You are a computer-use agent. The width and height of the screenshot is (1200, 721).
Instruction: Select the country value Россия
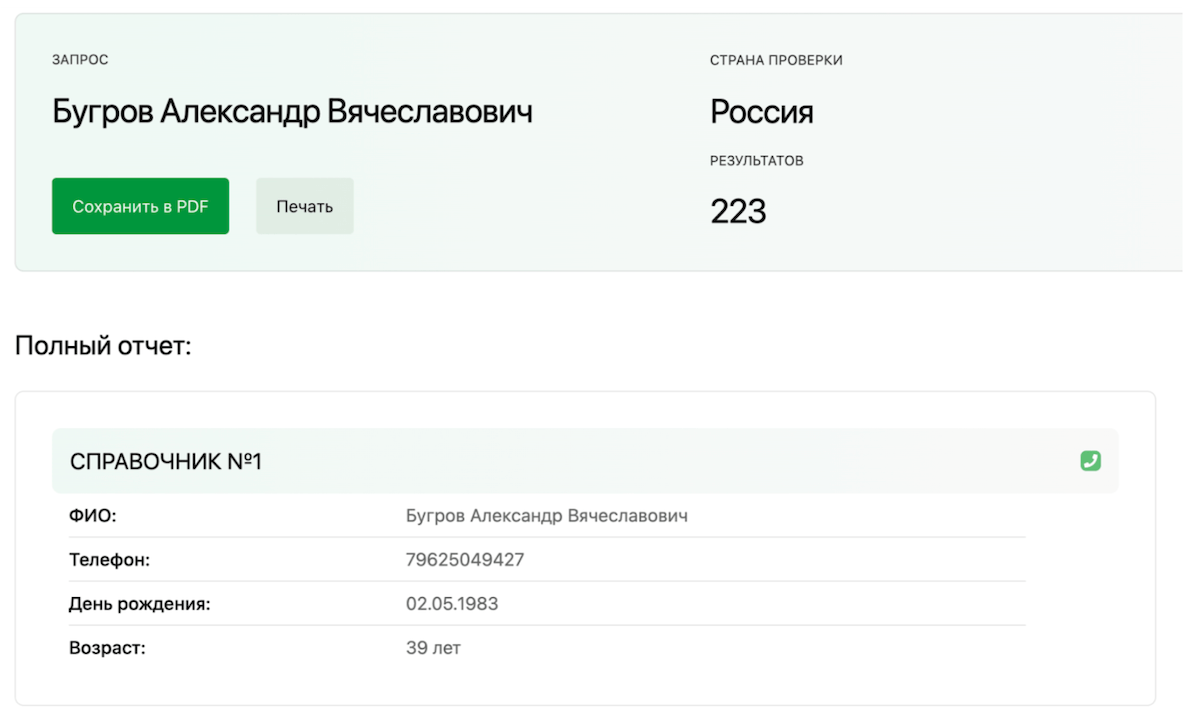pyautogui.click(x=762, y=112)
